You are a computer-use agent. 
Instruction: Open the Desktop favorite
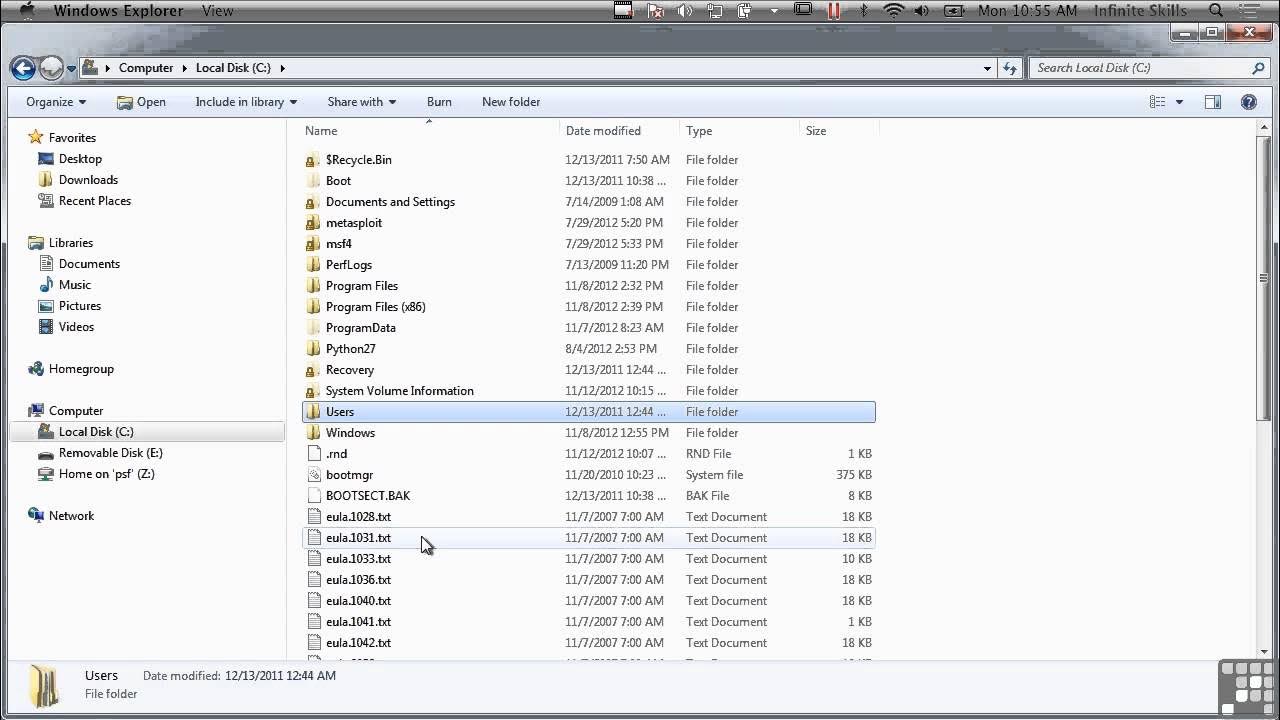pyautogui.click(x=80, y=159)
